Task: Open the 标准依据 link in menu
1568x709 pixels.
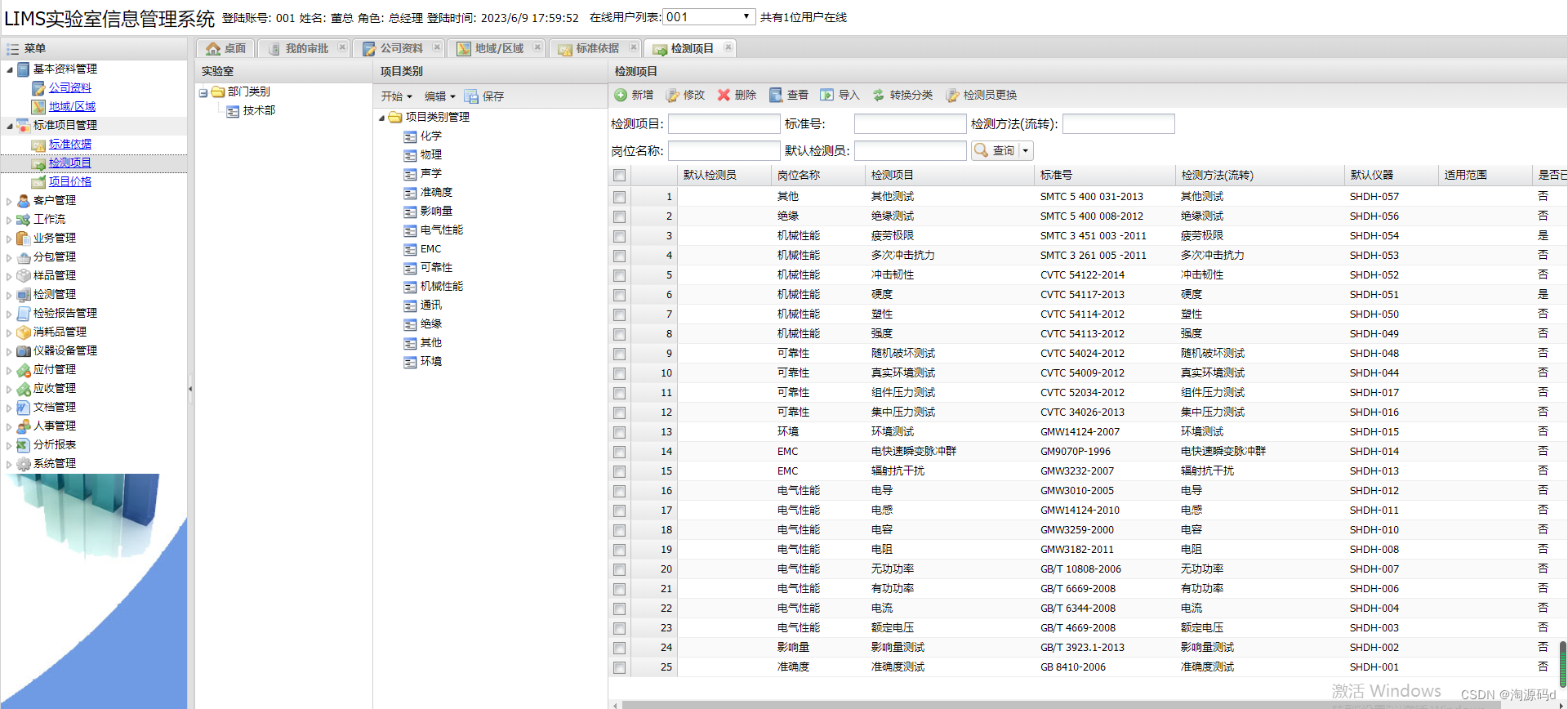Action: pos(69,145)
